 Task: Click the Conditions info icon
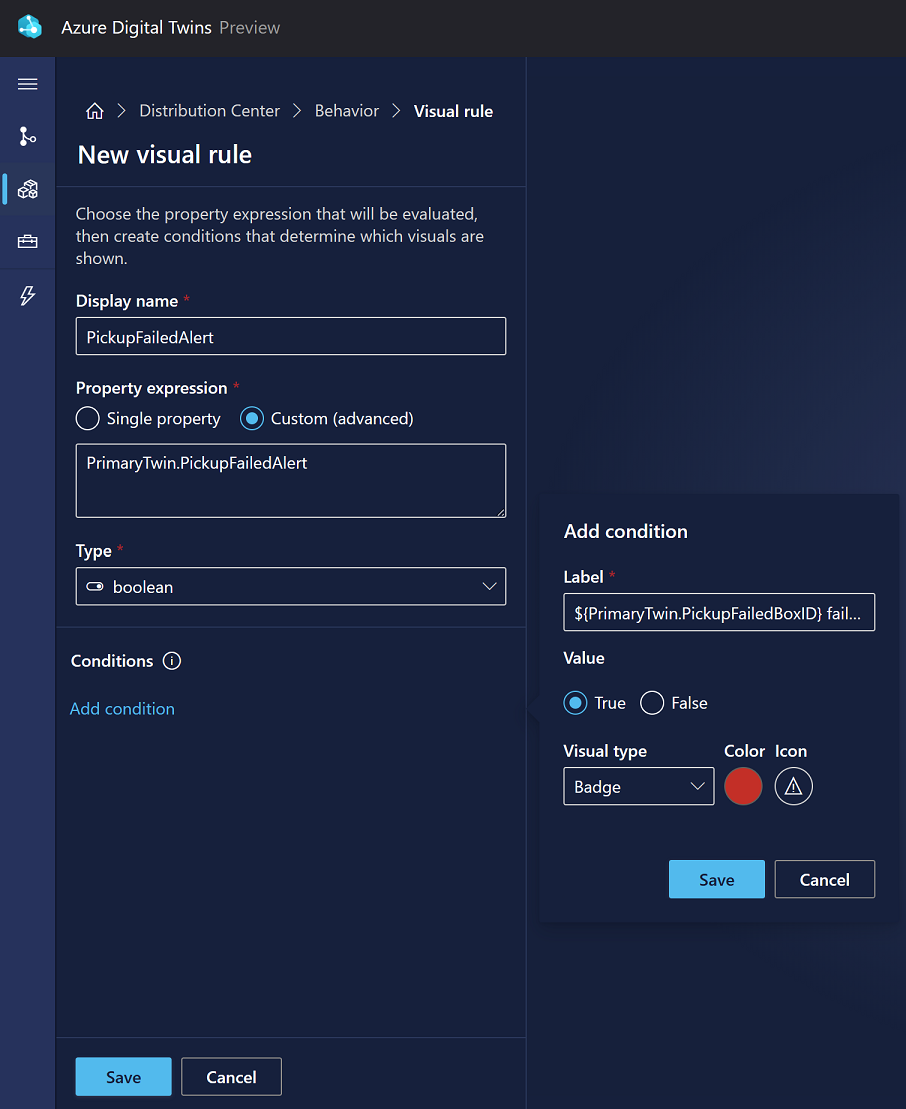point(172,661)
